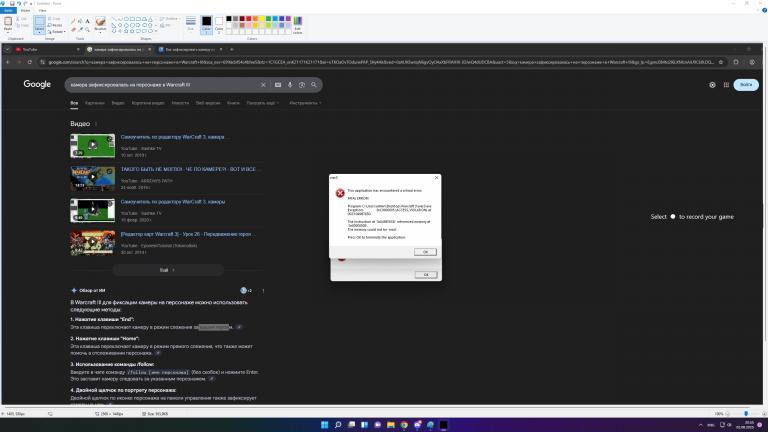
Task: Pick the red color swatch
Action: (x=249, y=19)
